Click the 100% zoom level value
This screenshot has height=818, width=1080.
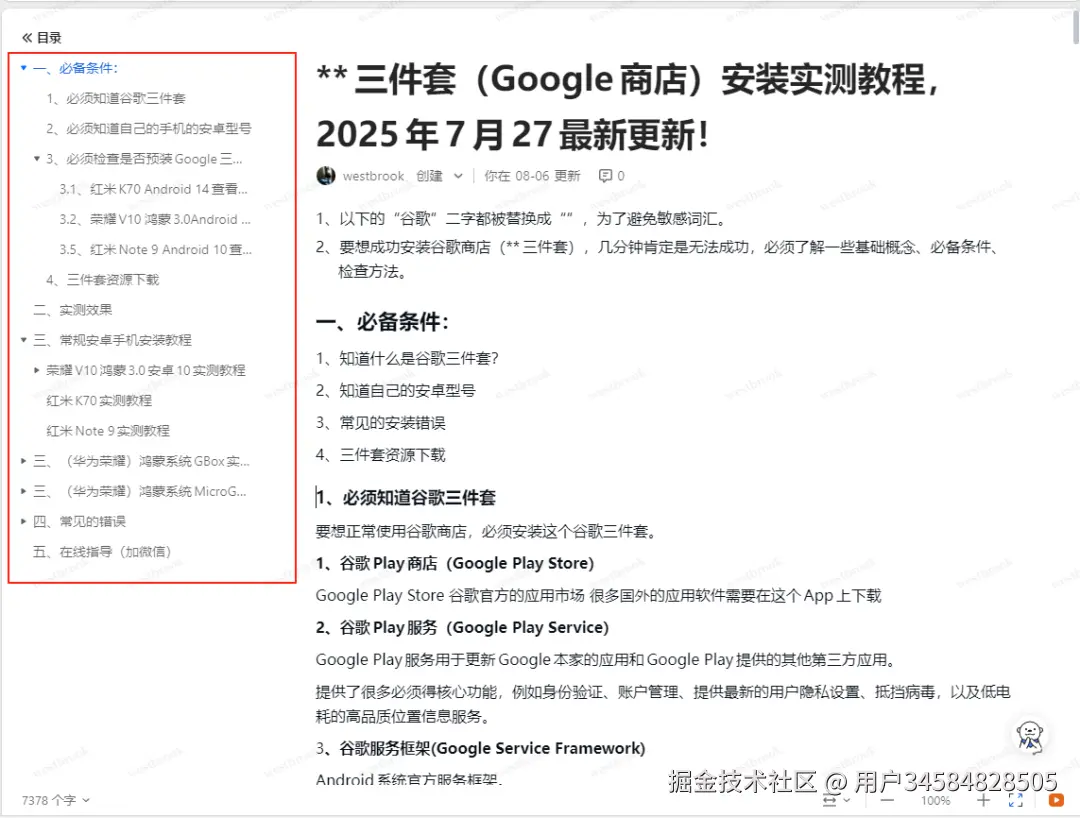[x=935, y=801]
